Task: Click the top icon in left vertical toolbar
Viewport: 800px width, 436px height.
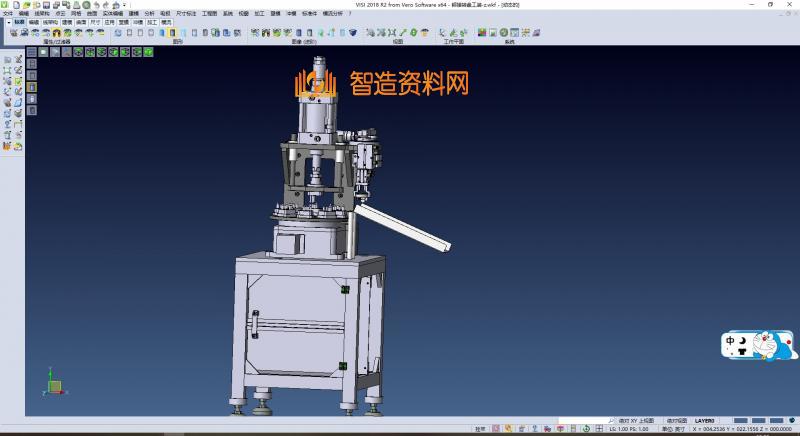Action: [x=7, y=60]
